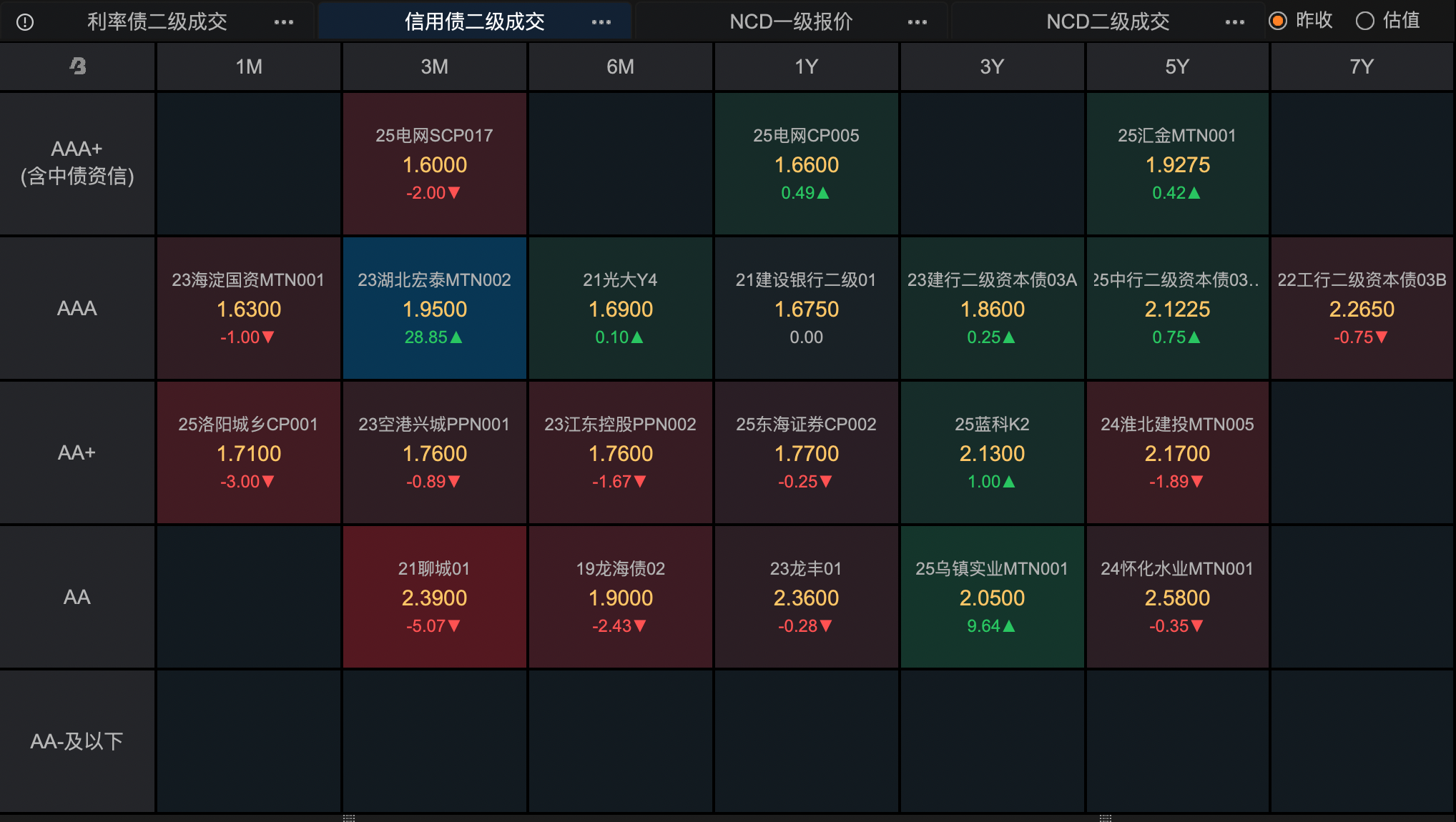This screenshot has width=1456, height=822.
Task: Select the 昨收 radio button
Action: coord(1278,21)
